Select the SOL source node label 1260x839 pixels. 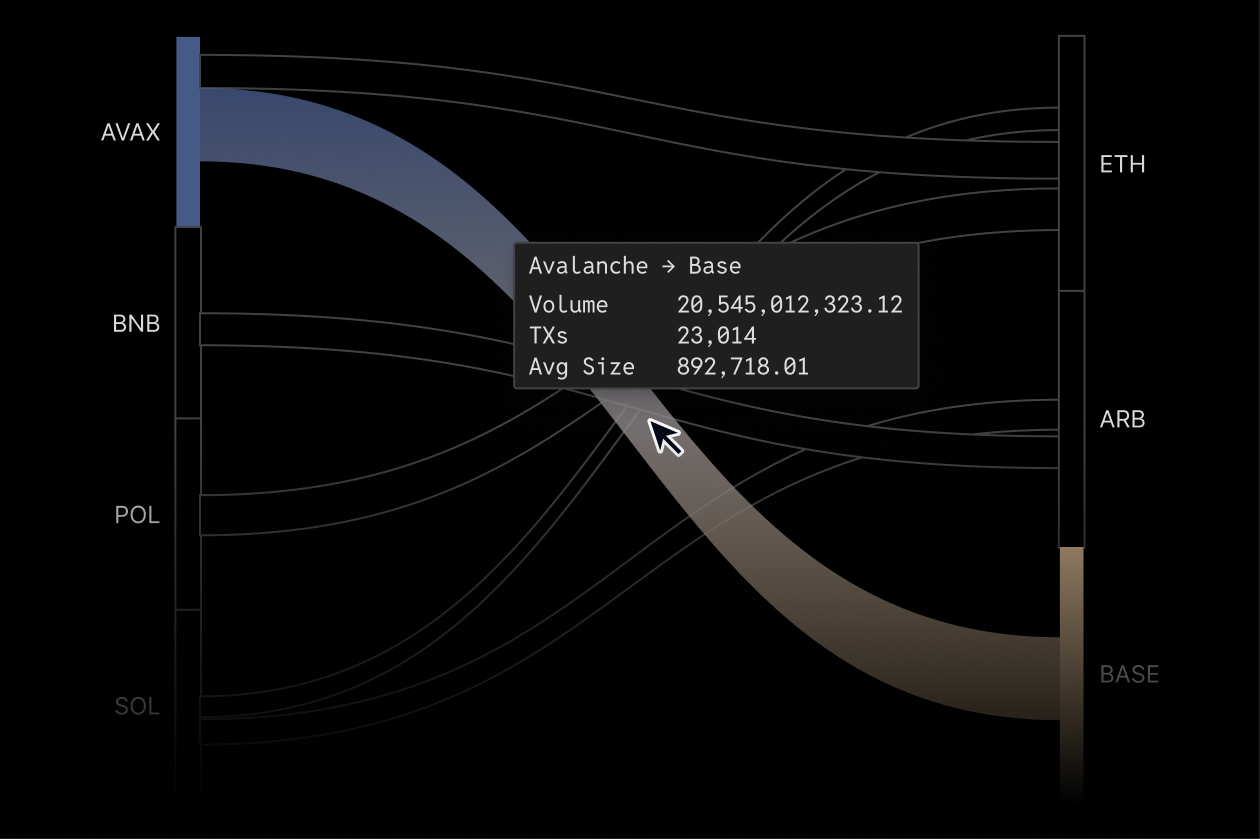pos(137,706)
